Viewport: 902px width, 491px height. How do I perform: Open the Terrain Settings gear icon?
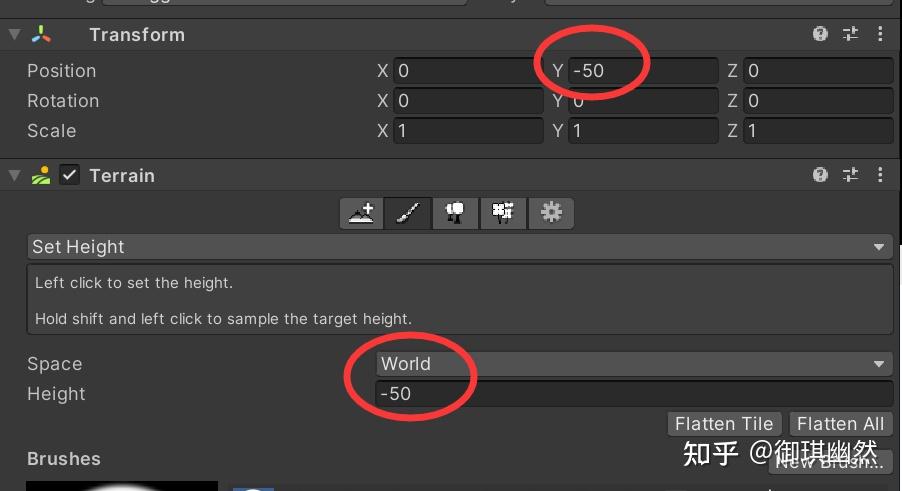(x=551, y=213)
